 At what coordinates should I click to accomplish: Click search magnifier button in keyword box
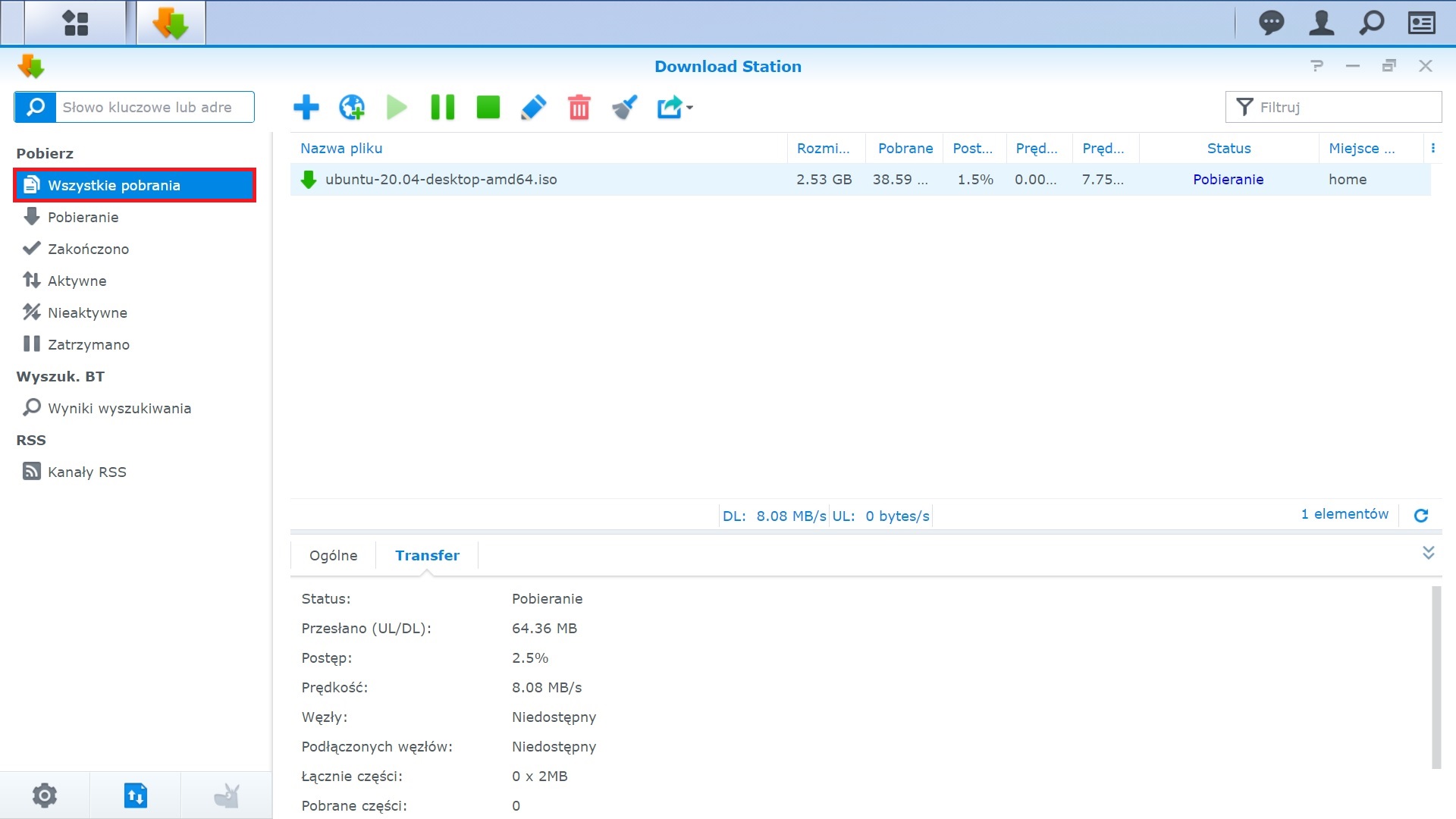click(x=35, y=107)
